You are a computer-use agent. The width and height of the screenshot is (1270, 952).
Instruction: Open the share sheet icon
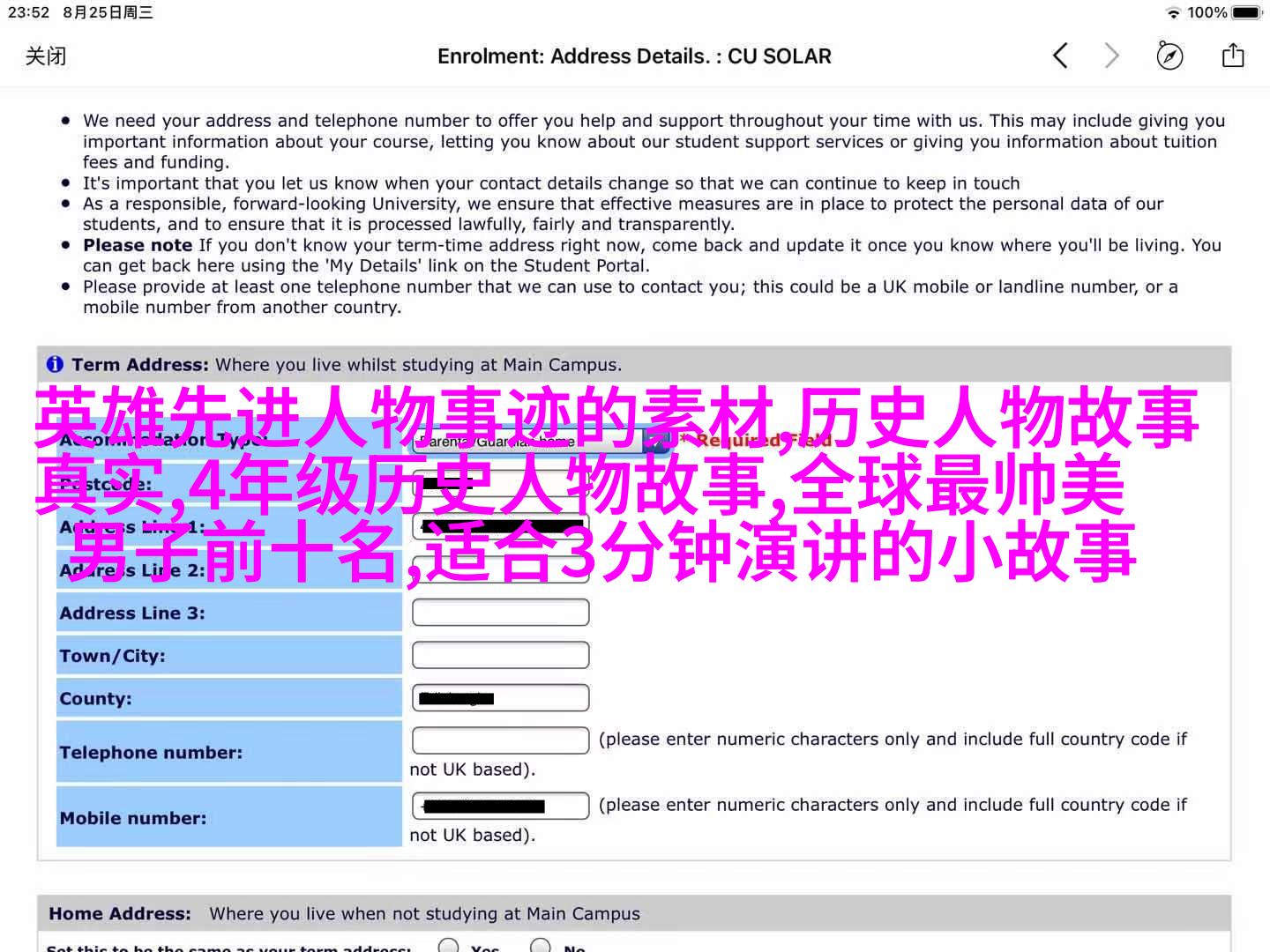pyautogui.click(x=1233, y=56)
